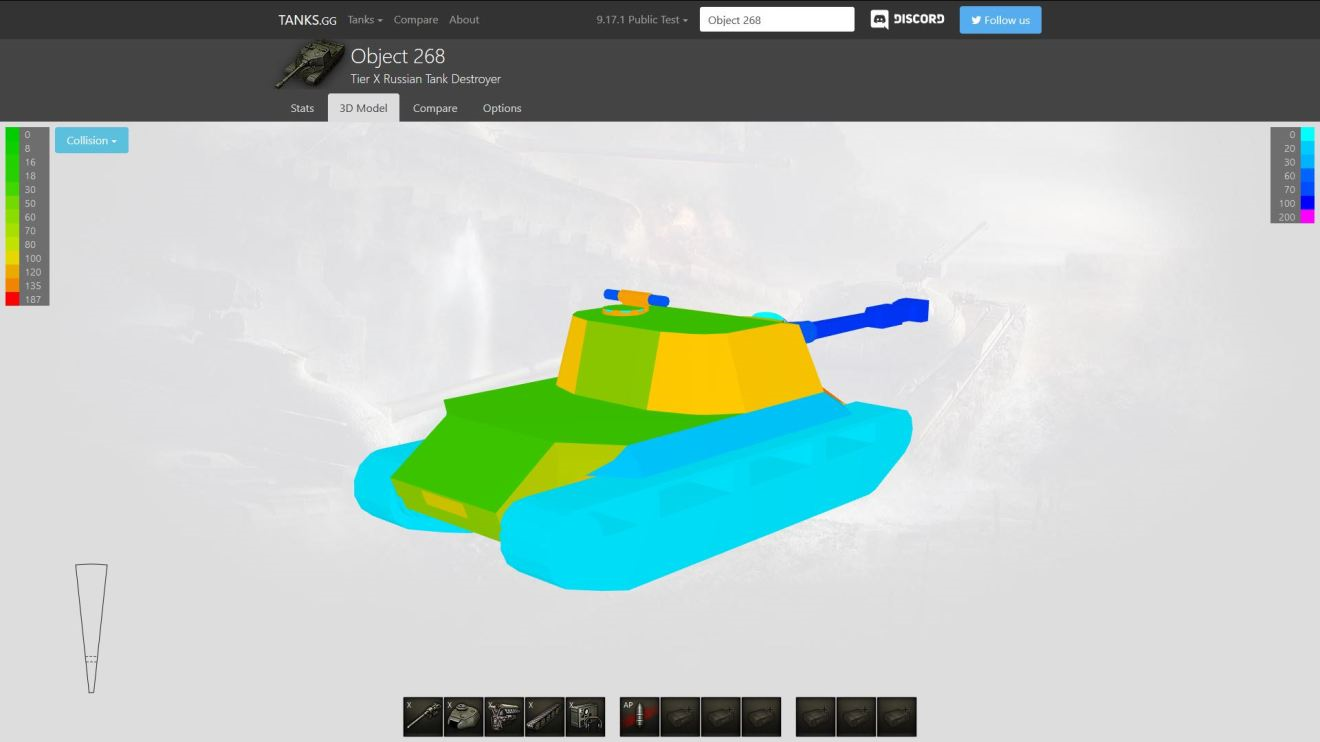
Task: Click the engine module icon
Action: tap(504, 717)
